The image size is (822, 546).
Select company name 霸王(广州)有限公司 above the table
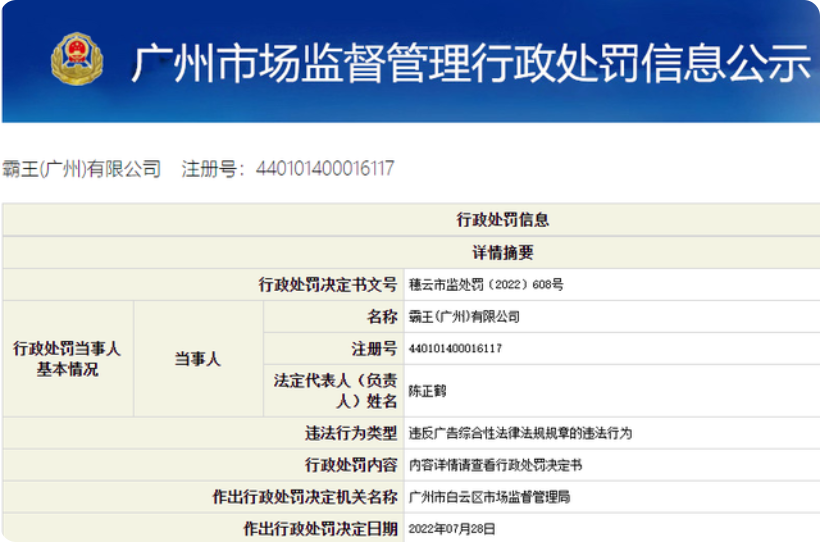tap(82, 169)
